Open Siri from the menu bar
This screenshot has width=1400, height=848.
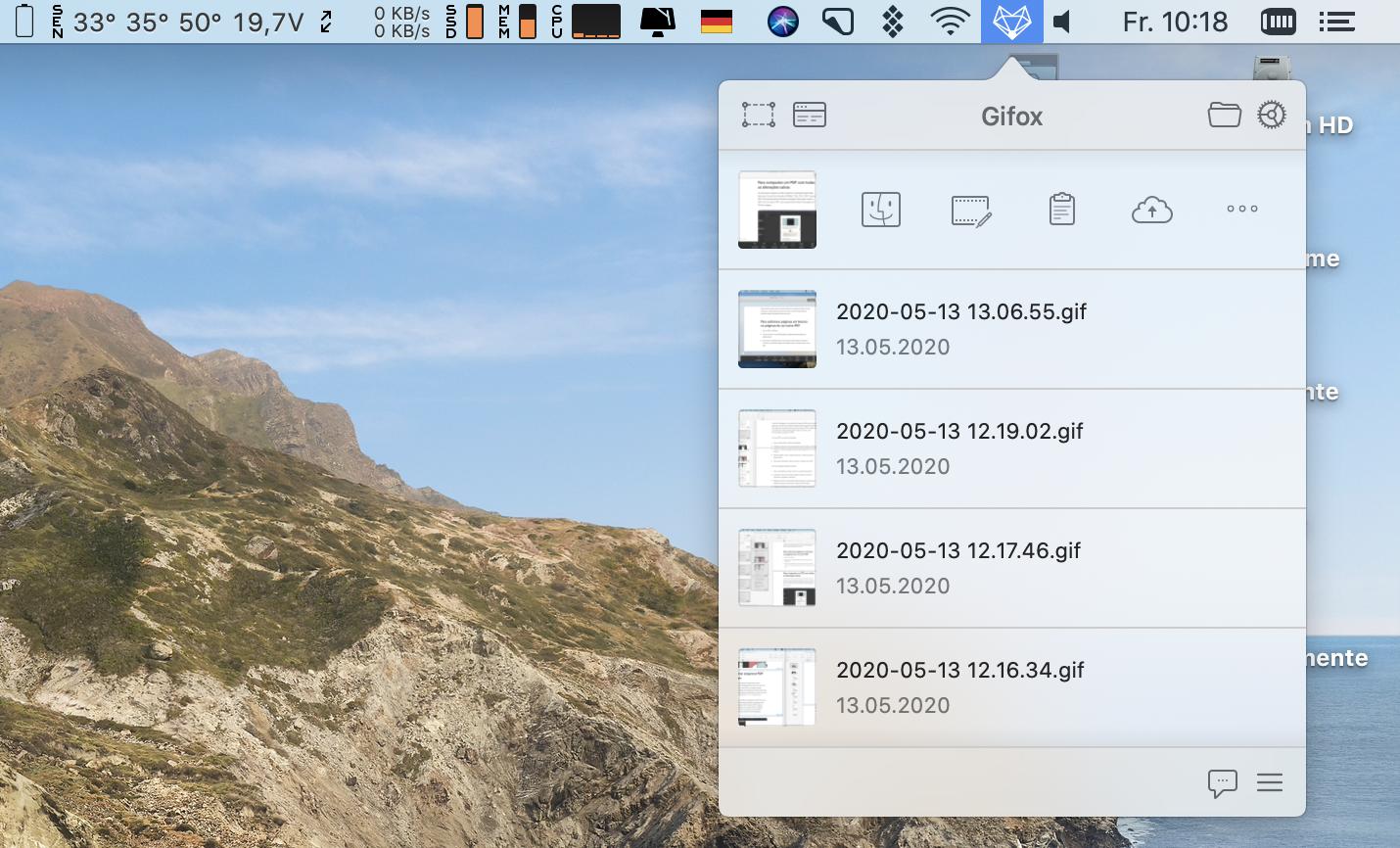pos(782,22)
